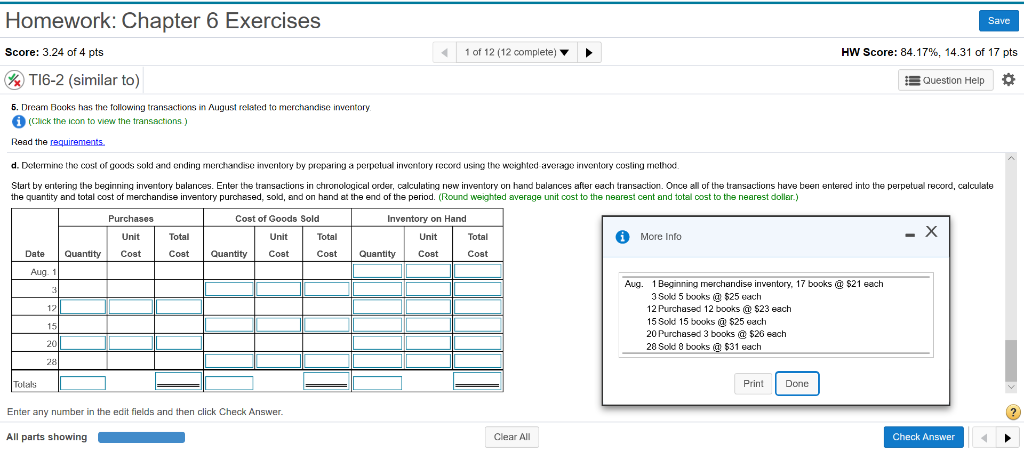Select Totals Purchases total cost field
Viewport: 1024px width, 452px height.
(x=179, y=381)
